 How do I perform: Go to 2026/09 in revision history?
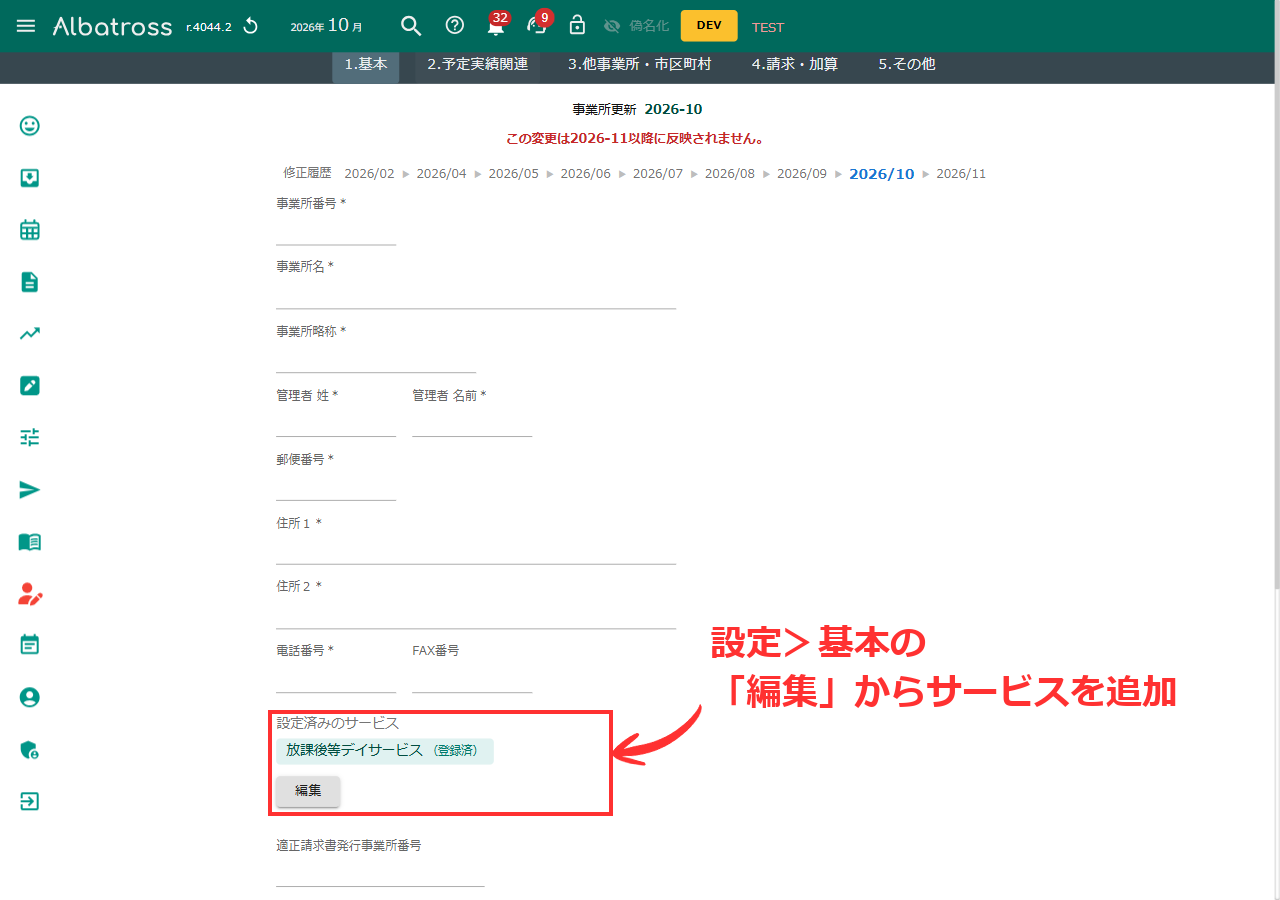802,174
